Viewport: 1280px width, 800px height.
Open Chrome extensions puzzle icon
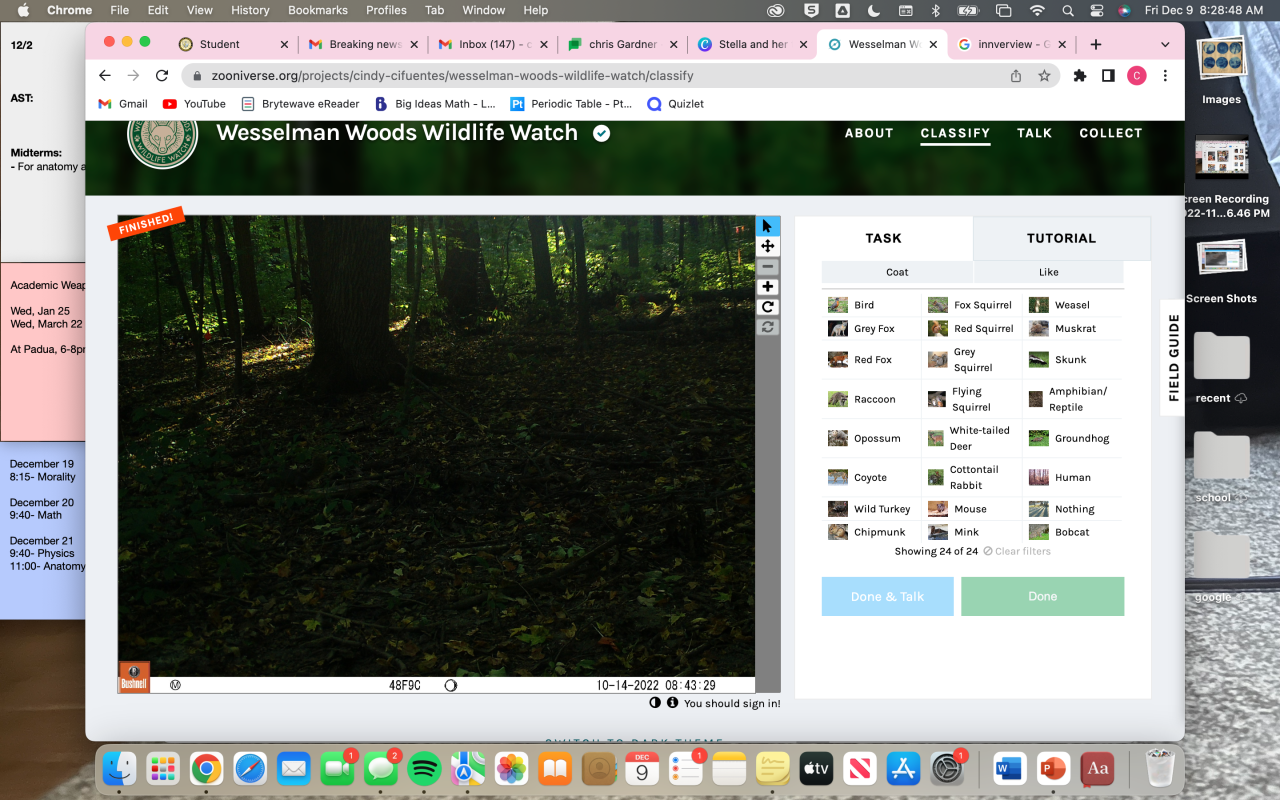pyautogui.click(x=1080, y=76)
